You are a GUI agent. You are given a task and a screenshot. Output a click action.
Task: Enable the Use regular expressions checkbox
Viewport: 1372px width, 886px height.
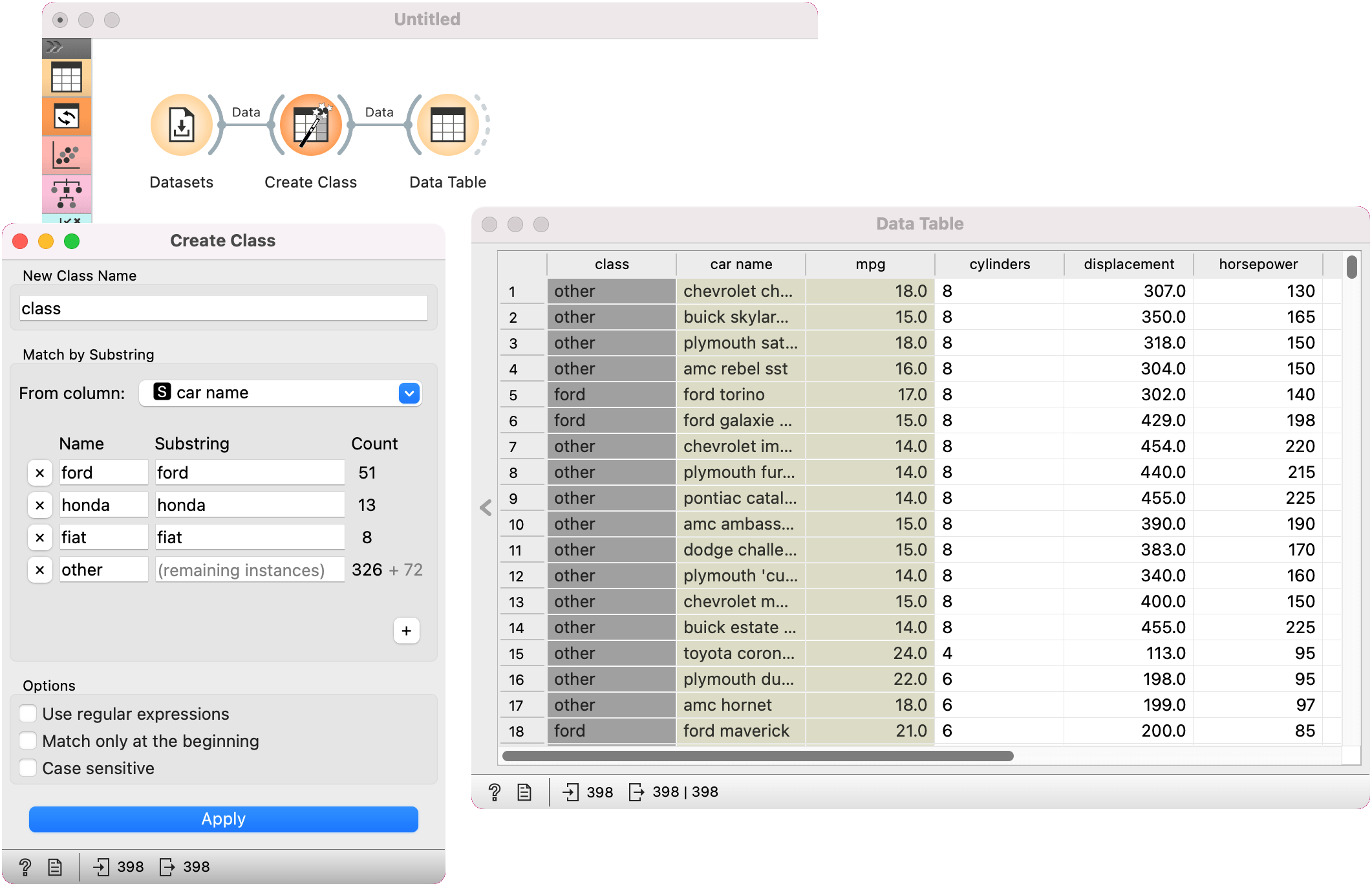(28, 713)
